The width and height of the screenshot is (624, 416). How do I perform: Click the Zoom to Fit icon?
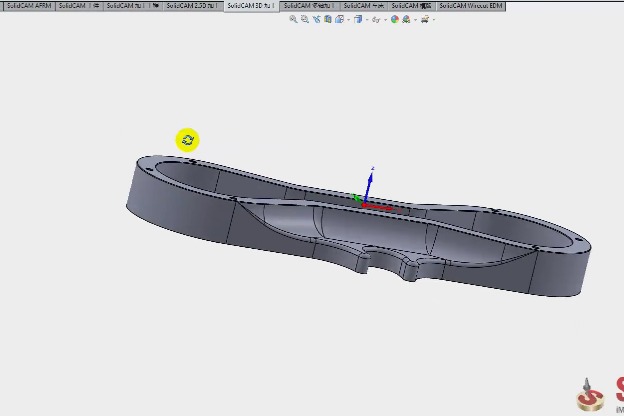point(293,19)
